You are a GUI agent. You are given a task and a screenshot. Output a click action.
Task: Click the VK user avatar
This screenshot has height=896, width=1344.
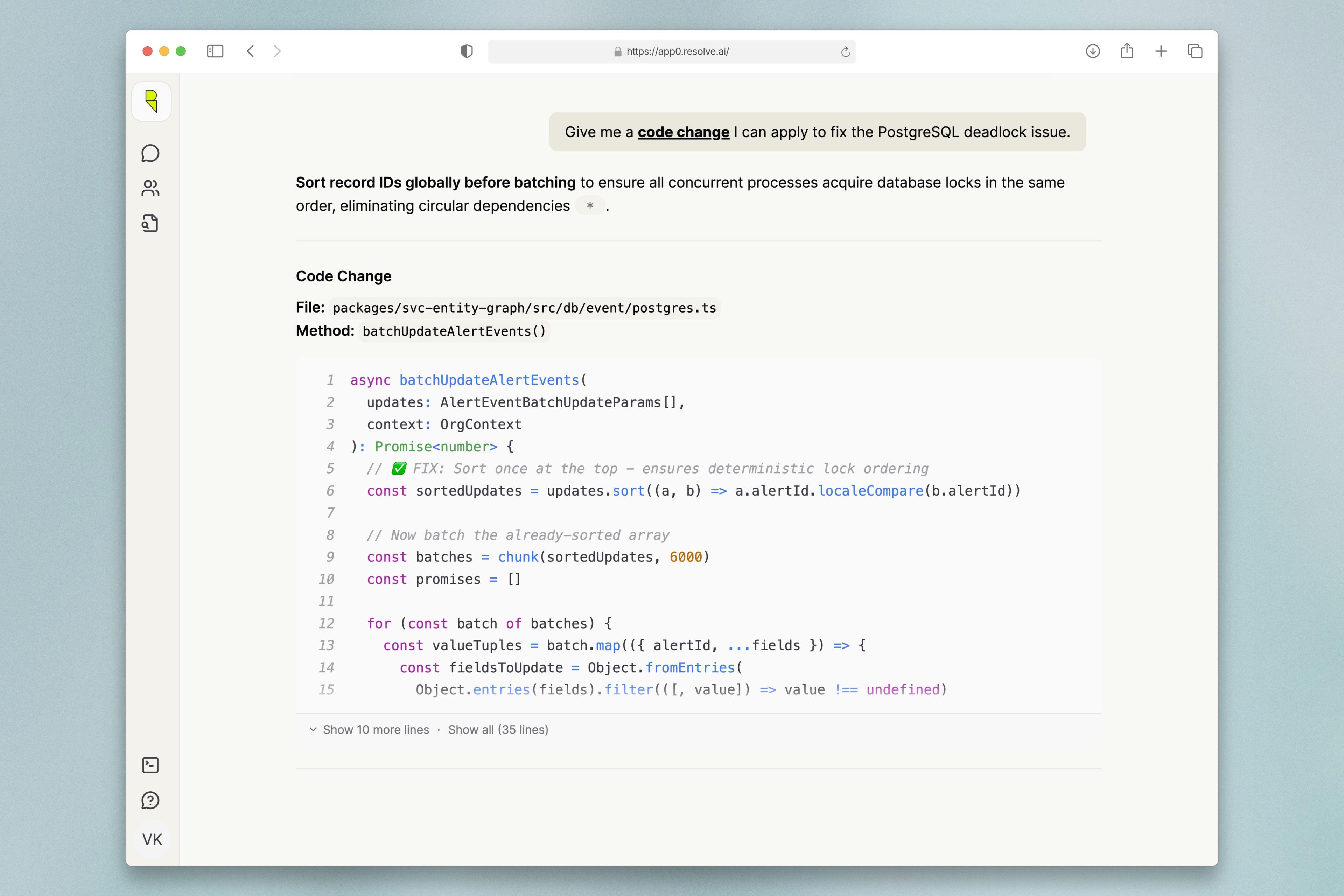152,839
